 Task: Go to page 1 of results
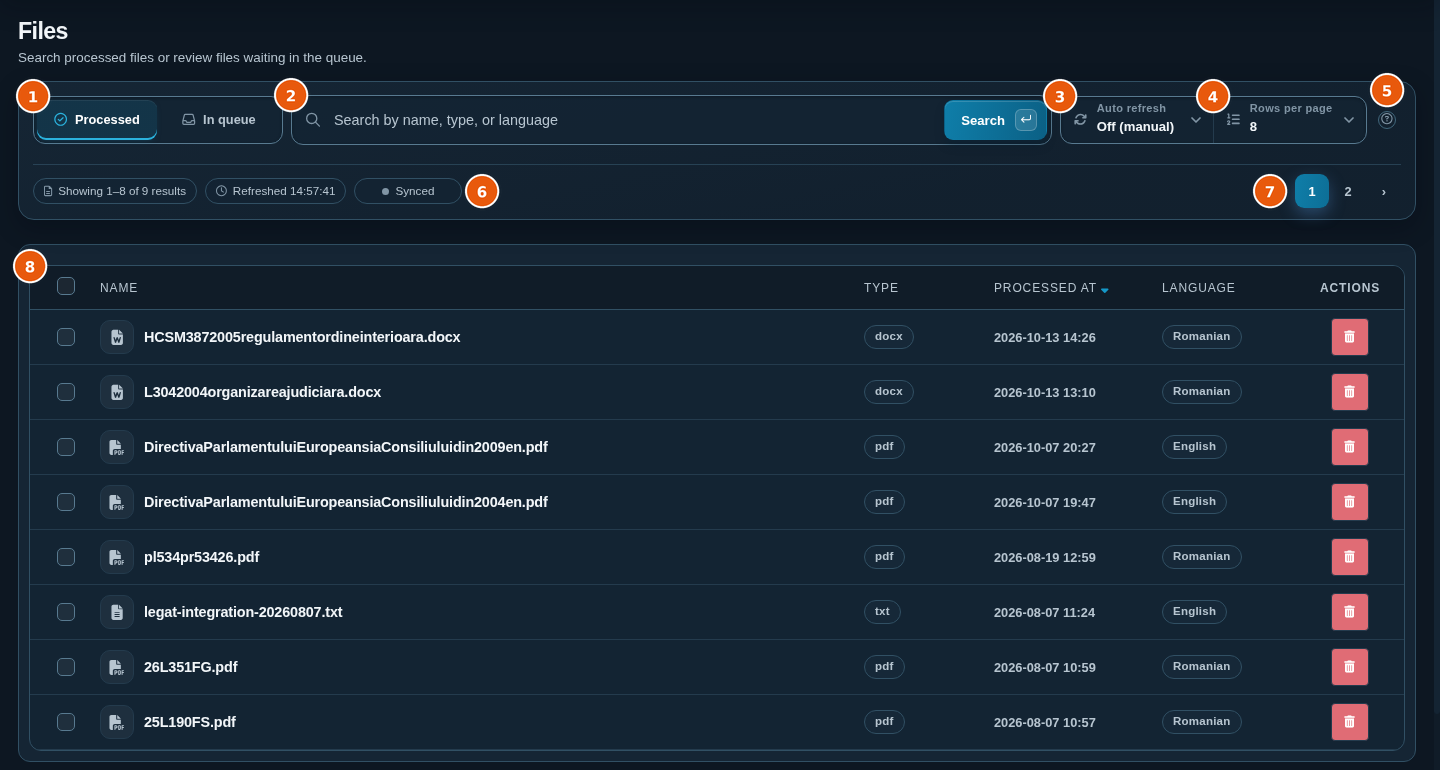1312,191
